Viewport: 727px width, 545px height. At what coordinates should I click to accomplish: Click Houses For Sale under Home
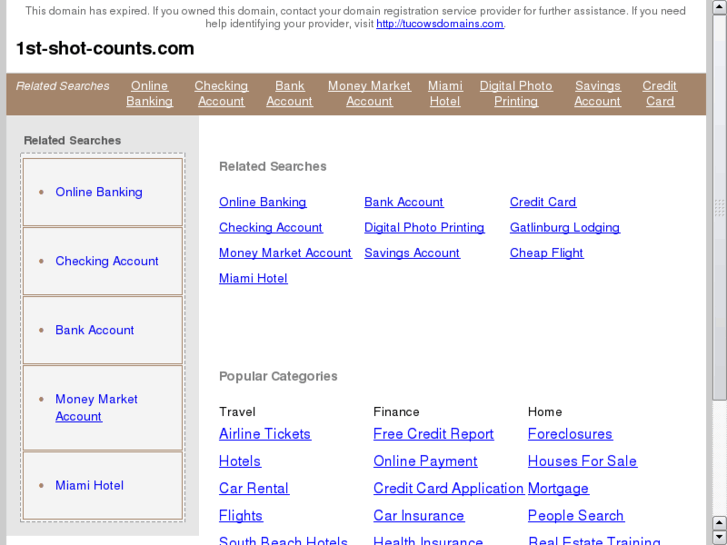point(582,462)
